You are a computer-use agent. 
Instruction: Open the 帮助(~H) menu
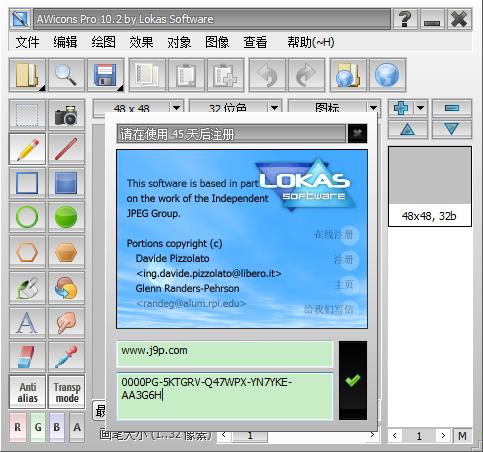311,42
